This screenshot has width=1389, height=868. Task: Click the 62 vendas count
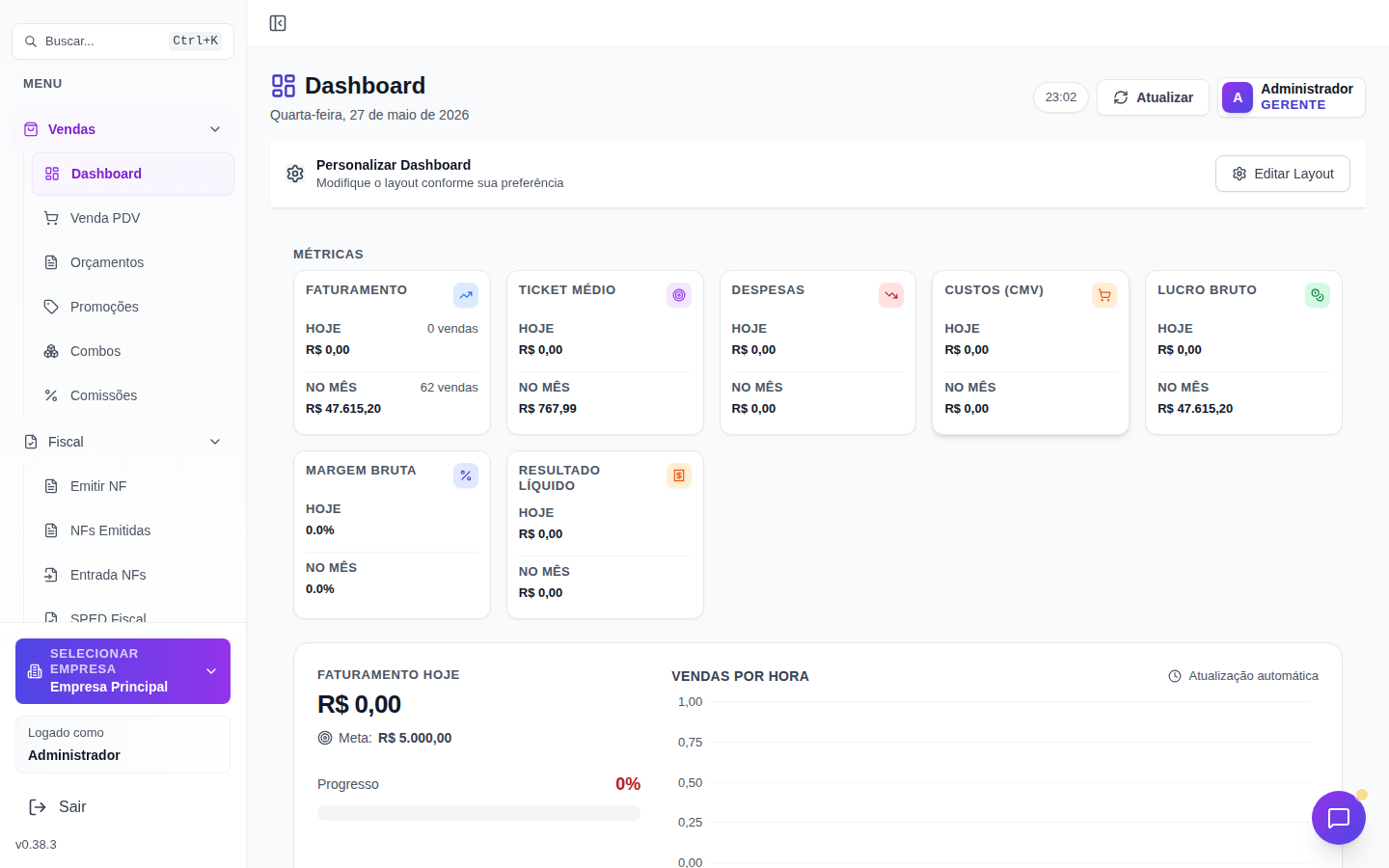coord(449,388)
